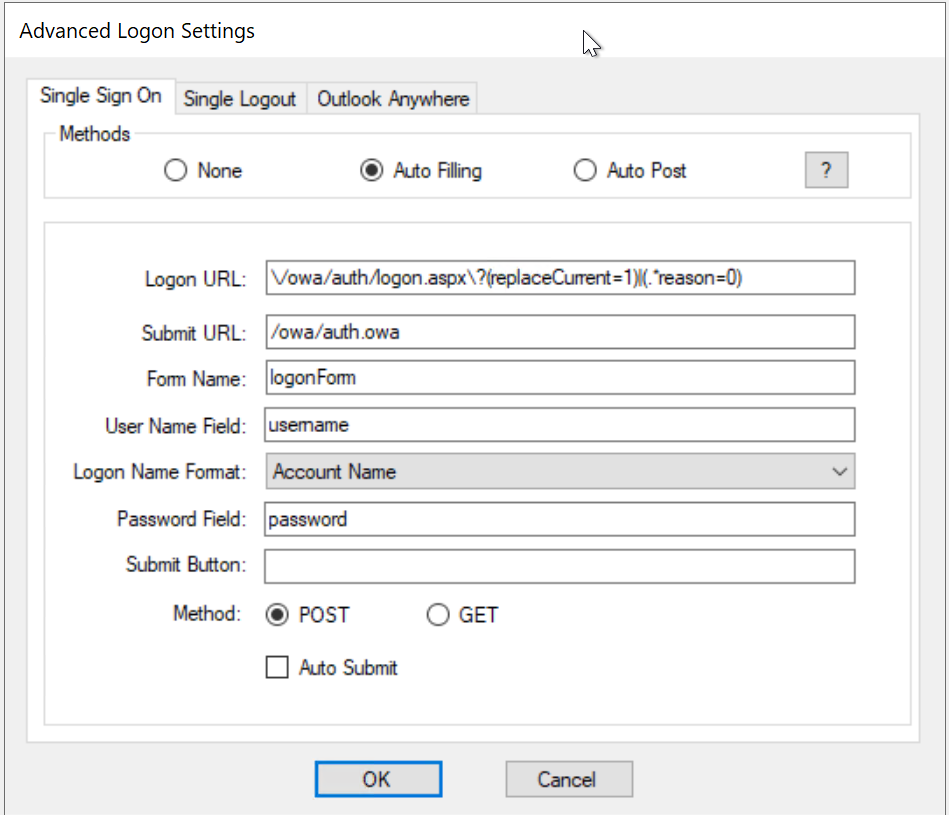Focus the Submit URL text box
The width and height of the screenshot is (949, 815).
click(x=560, y=332)
